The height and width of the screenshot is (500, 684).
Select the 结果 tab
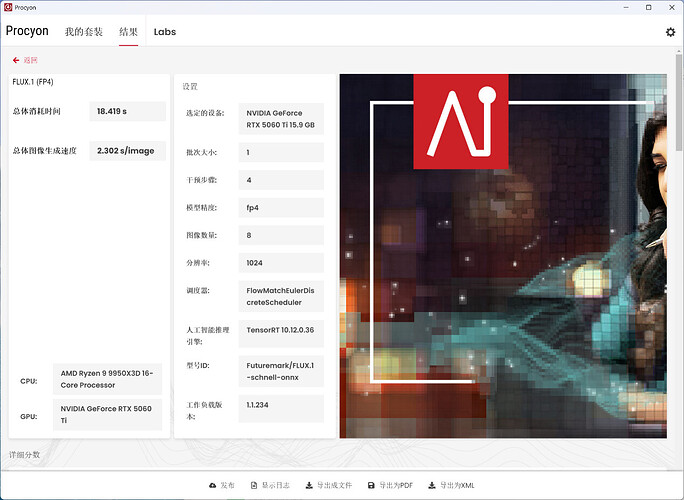coord(128,32)
